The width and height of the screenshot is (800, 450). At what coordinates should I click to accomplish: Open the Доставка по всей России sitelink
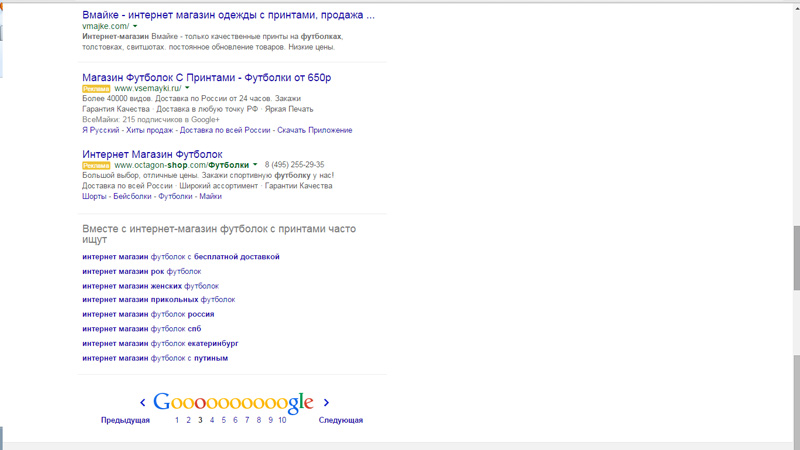[225, 130]
